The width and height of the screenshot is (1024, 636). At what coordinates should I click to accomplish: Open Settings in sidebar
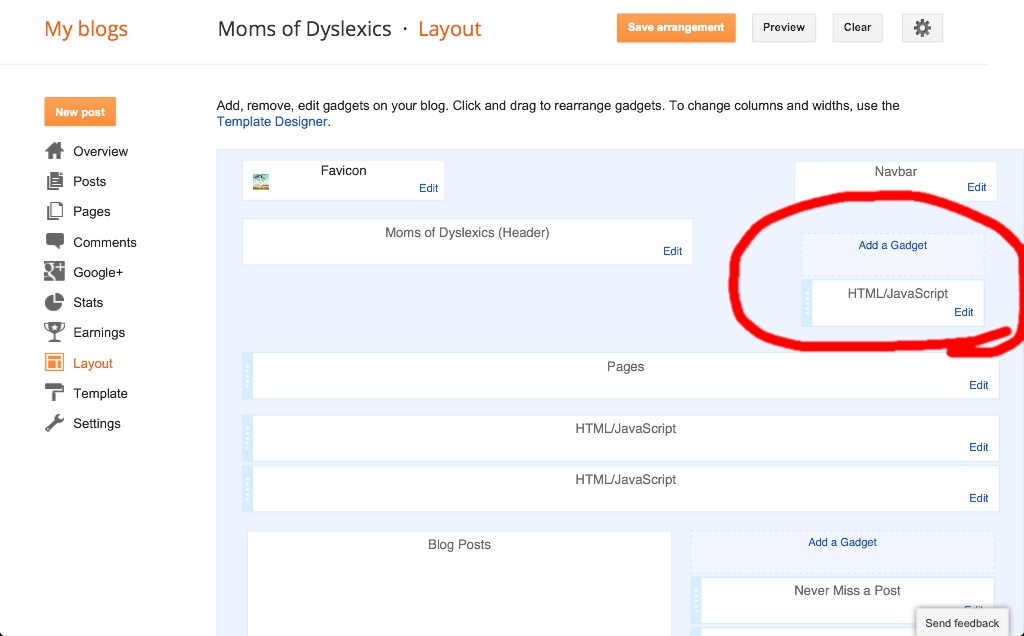click(x=97, y=423)
